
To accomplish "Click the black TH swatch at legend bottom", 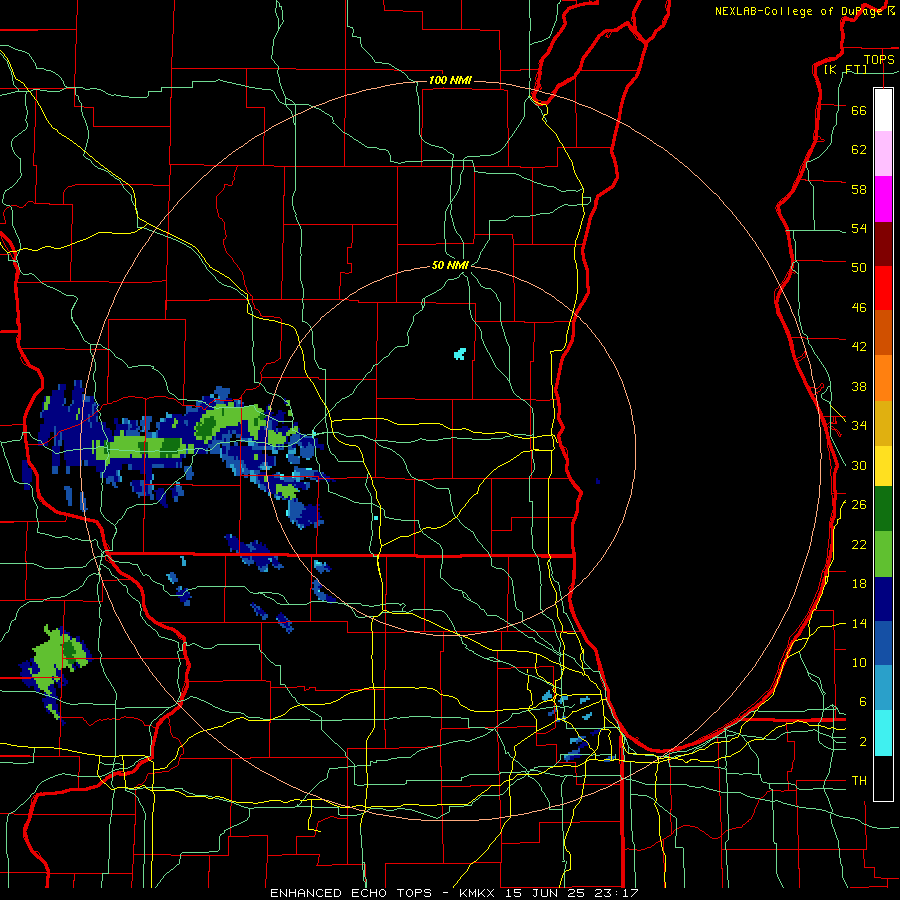I will click(883, 778).
